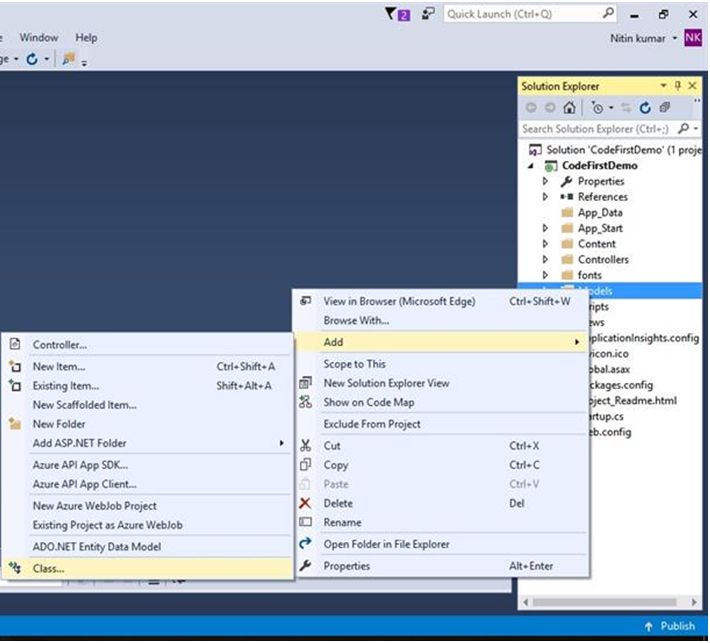Screen dimensions: 710x643
Task: Click the Class... icon in submenu
Action: (15, 568)
